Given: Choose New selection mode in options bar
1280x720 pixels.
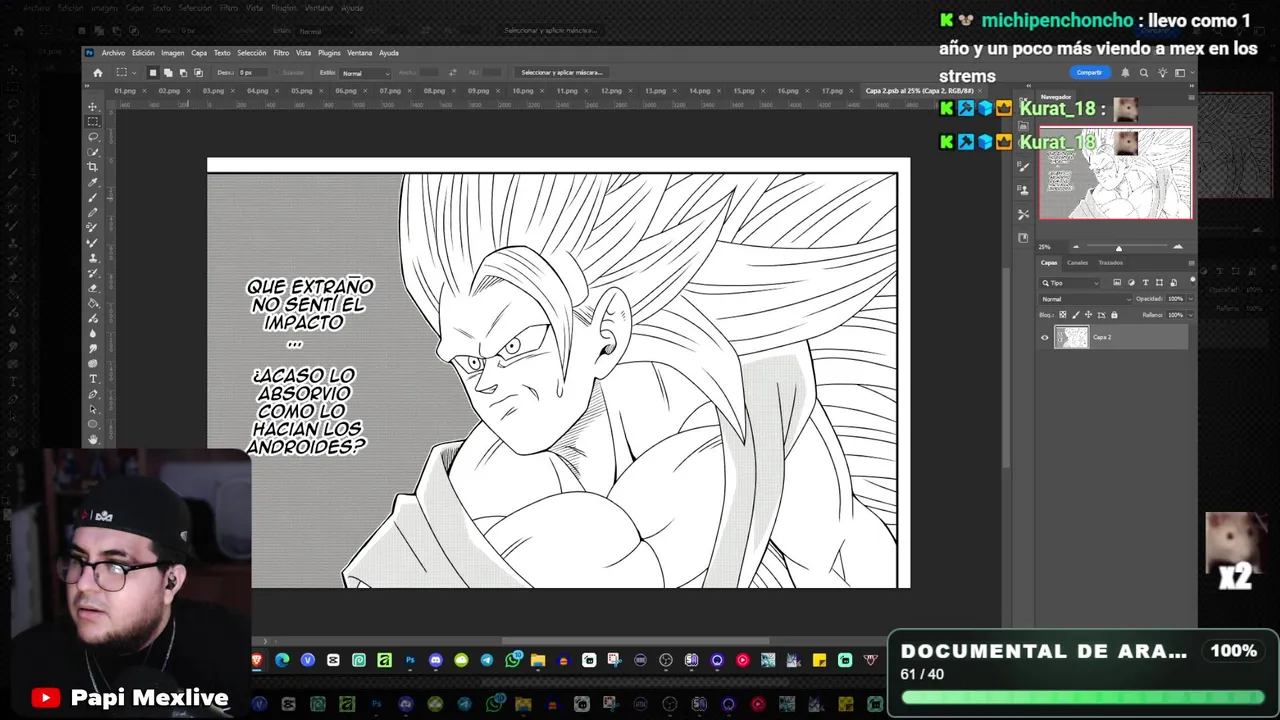Looking at the screenshot, I should [x=153, y=73].
